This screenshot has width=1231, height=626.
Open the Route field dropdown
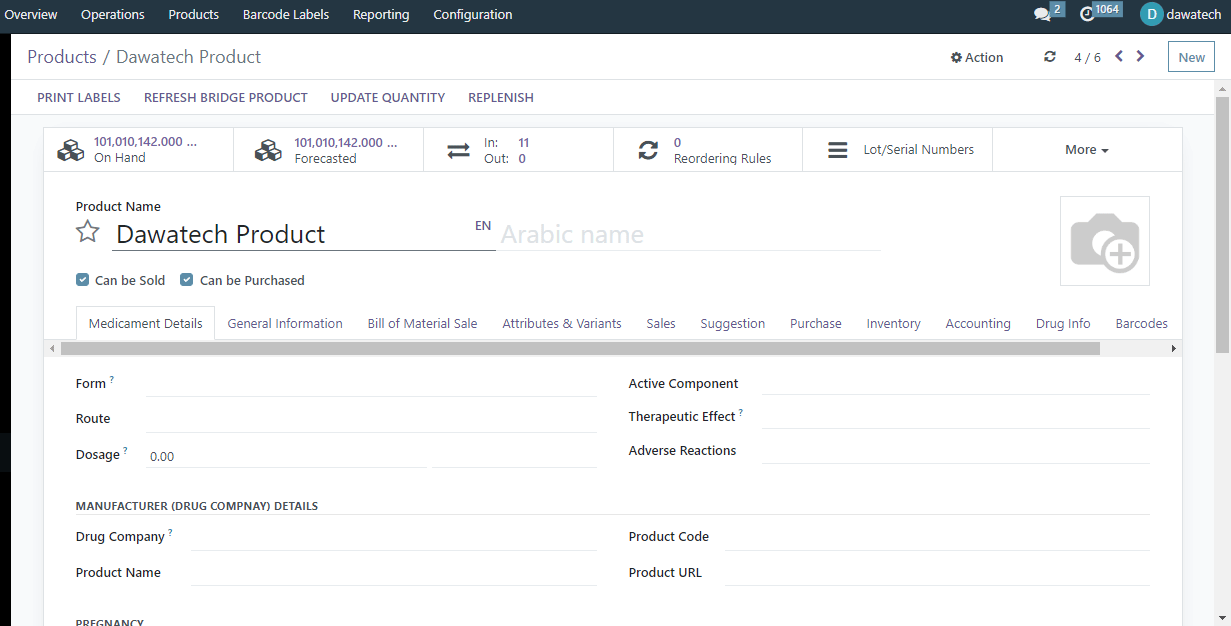[x=371, y=419]
